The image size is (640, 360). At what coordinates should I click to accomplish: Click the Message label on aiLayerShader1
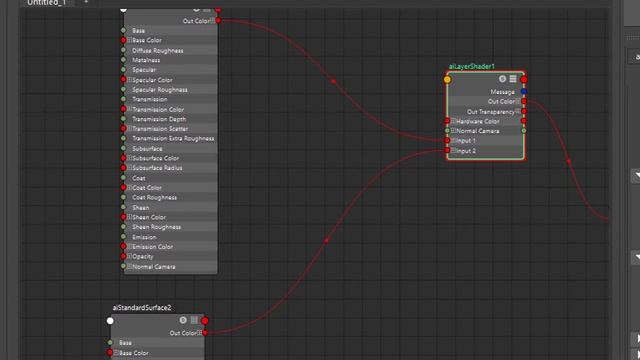pos(502,92)
